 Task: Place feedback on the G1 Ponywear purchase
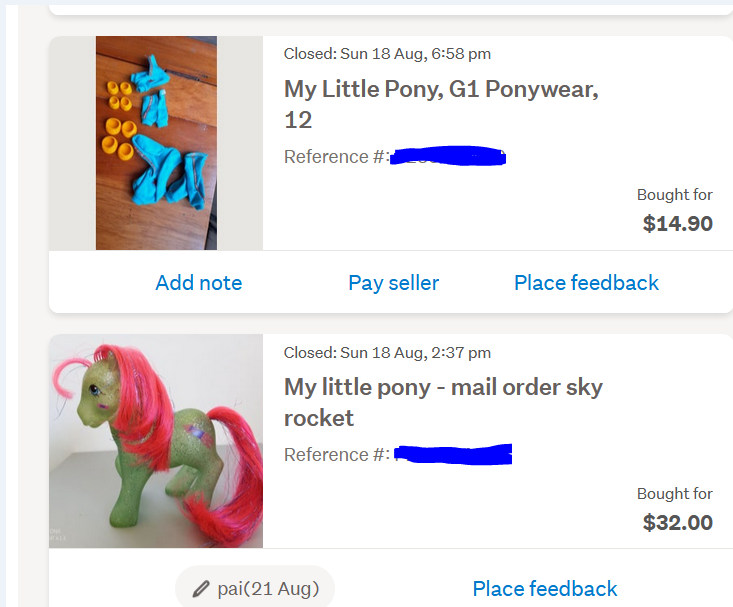tap(586, 283)
